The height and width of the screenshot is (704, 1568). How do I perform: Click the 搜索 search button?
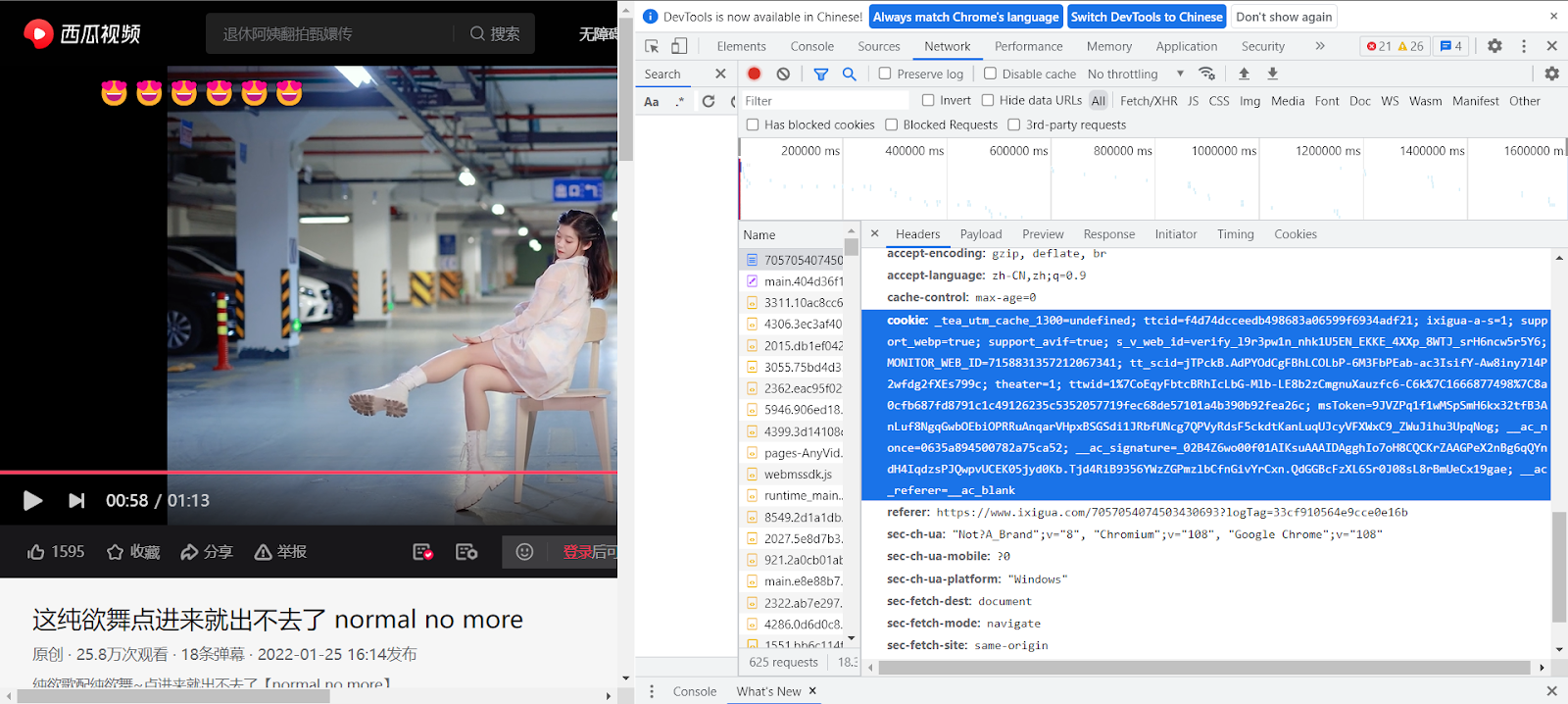tap(495, 33)
